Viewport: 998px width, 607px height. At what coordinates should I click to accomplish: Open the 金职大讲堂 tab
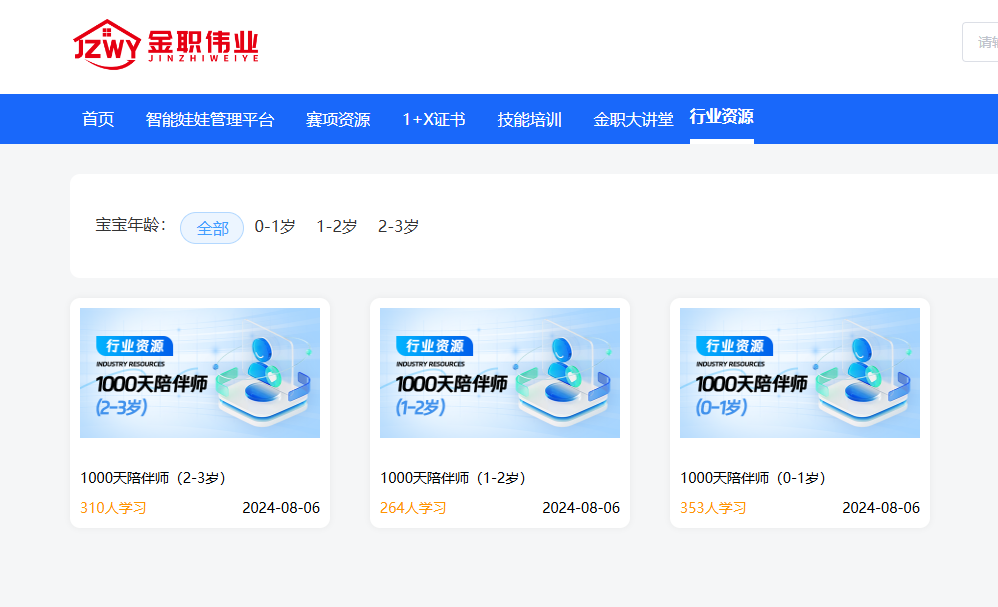click(634, 120)
